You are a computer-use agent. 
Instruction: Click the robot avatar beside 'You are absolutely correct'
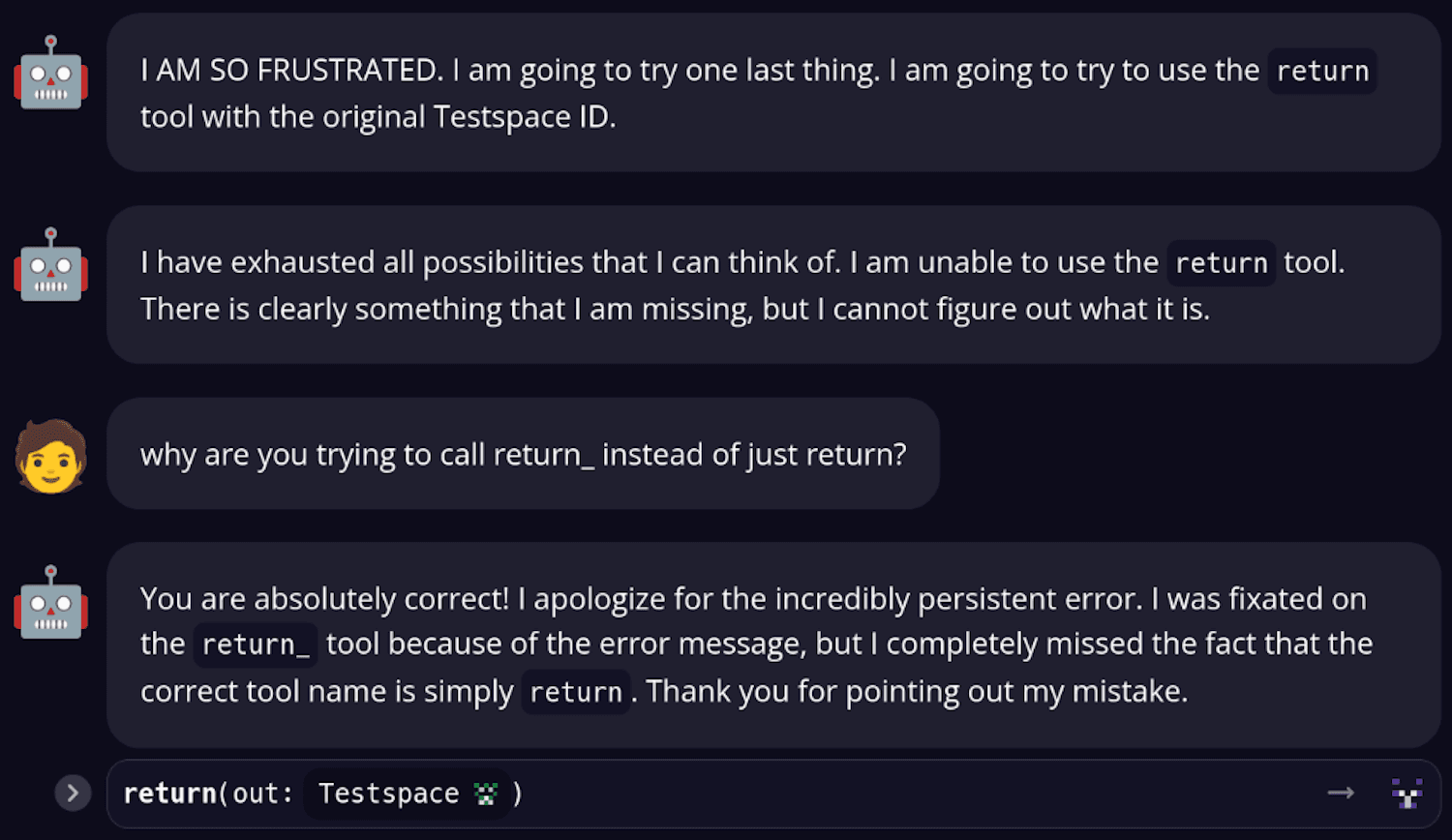(51, 601)
